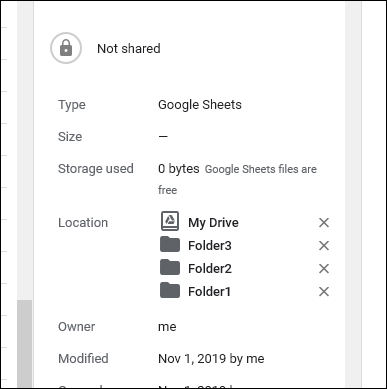Click the Type label
The width and height of the screenshot is (387, 389).
[72, 105]
